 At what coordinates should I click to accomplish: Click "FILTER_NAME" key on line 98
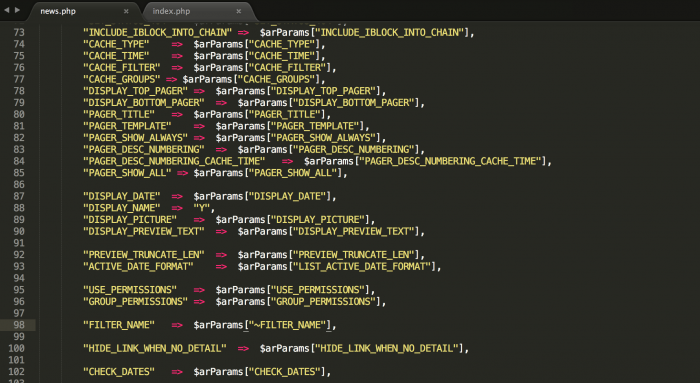tap(119, 325)
